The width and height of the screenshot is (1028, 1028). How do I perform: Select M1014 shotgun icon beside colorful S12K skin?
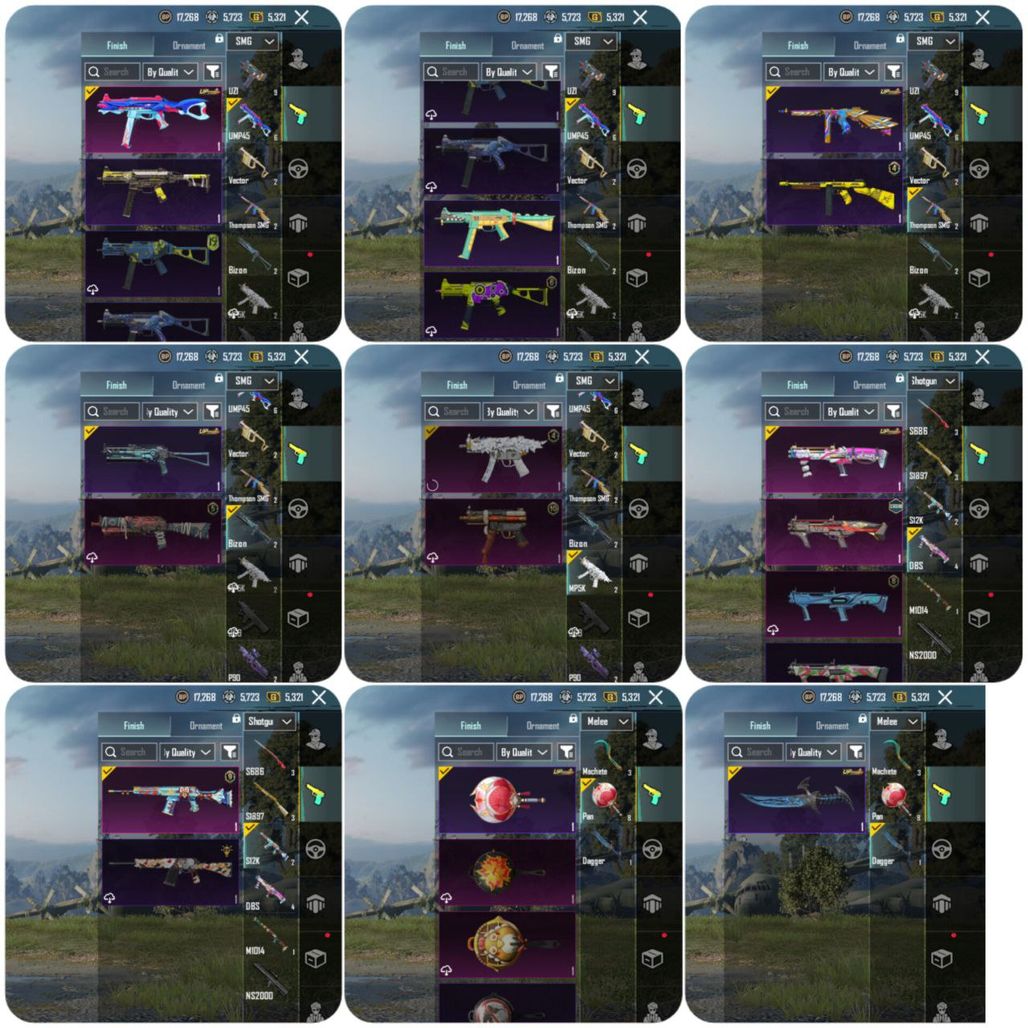tap(271, 936)
